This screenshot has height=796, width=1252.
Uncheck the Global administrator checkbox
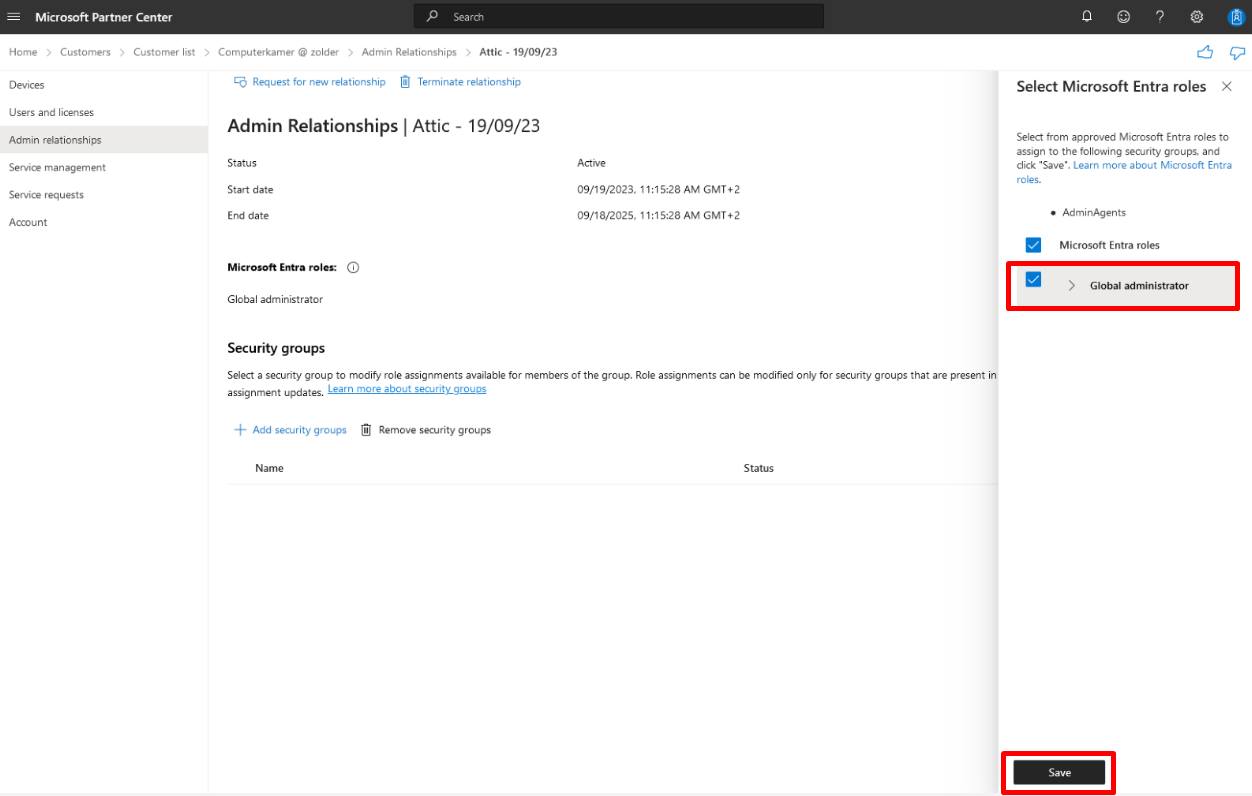tap(1033, 280)
